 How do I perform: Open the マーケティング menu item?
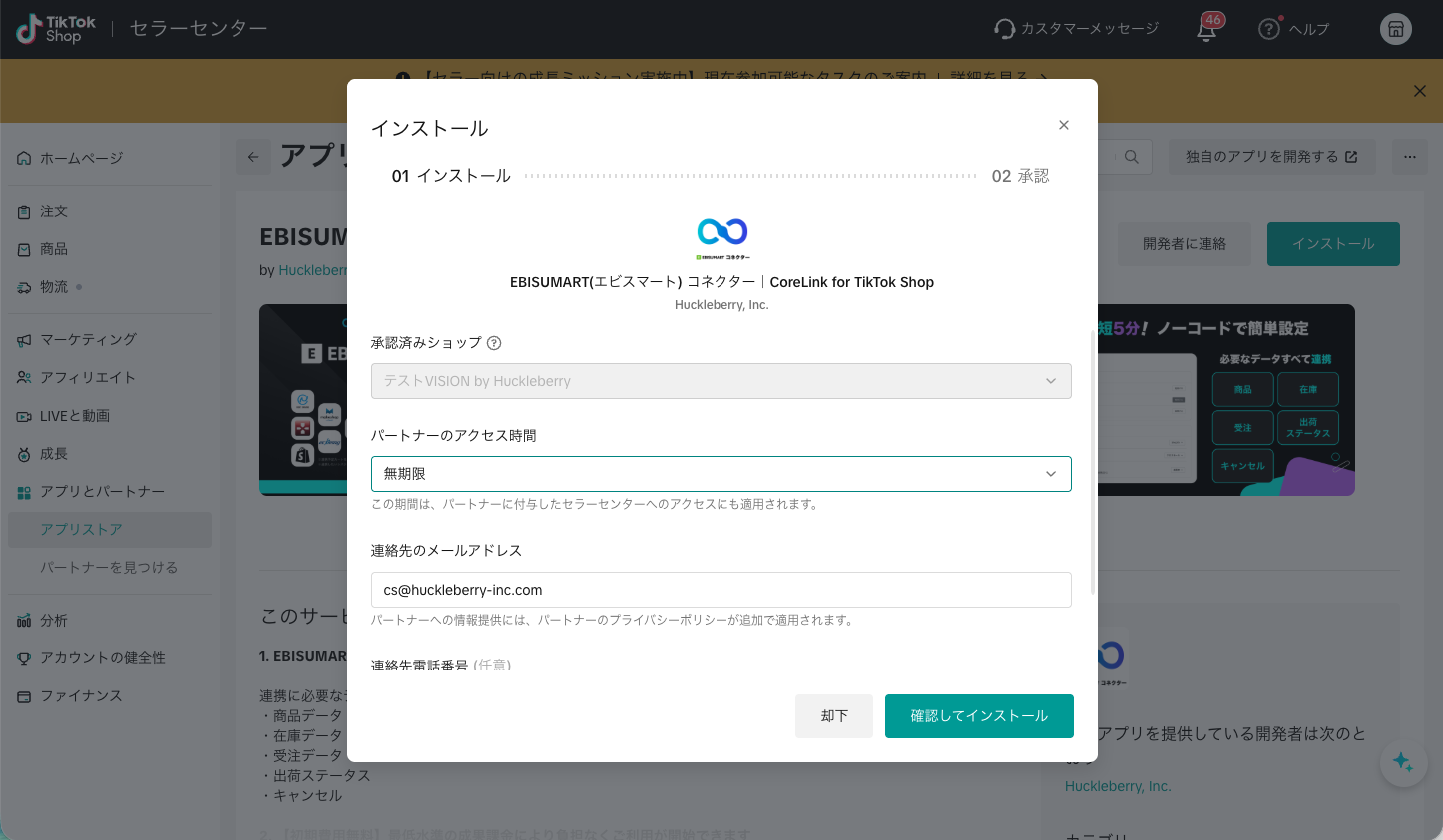coord(110,340)
